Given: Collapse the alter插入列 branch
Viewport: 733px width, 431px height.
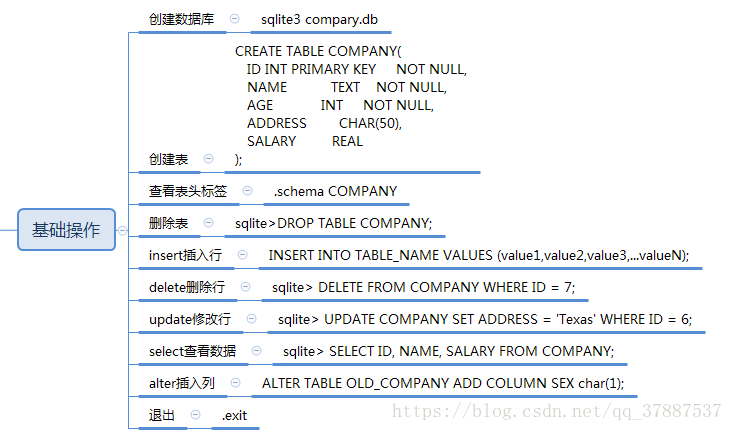Looking at the screenshot, I should click(x=236, y=383).
